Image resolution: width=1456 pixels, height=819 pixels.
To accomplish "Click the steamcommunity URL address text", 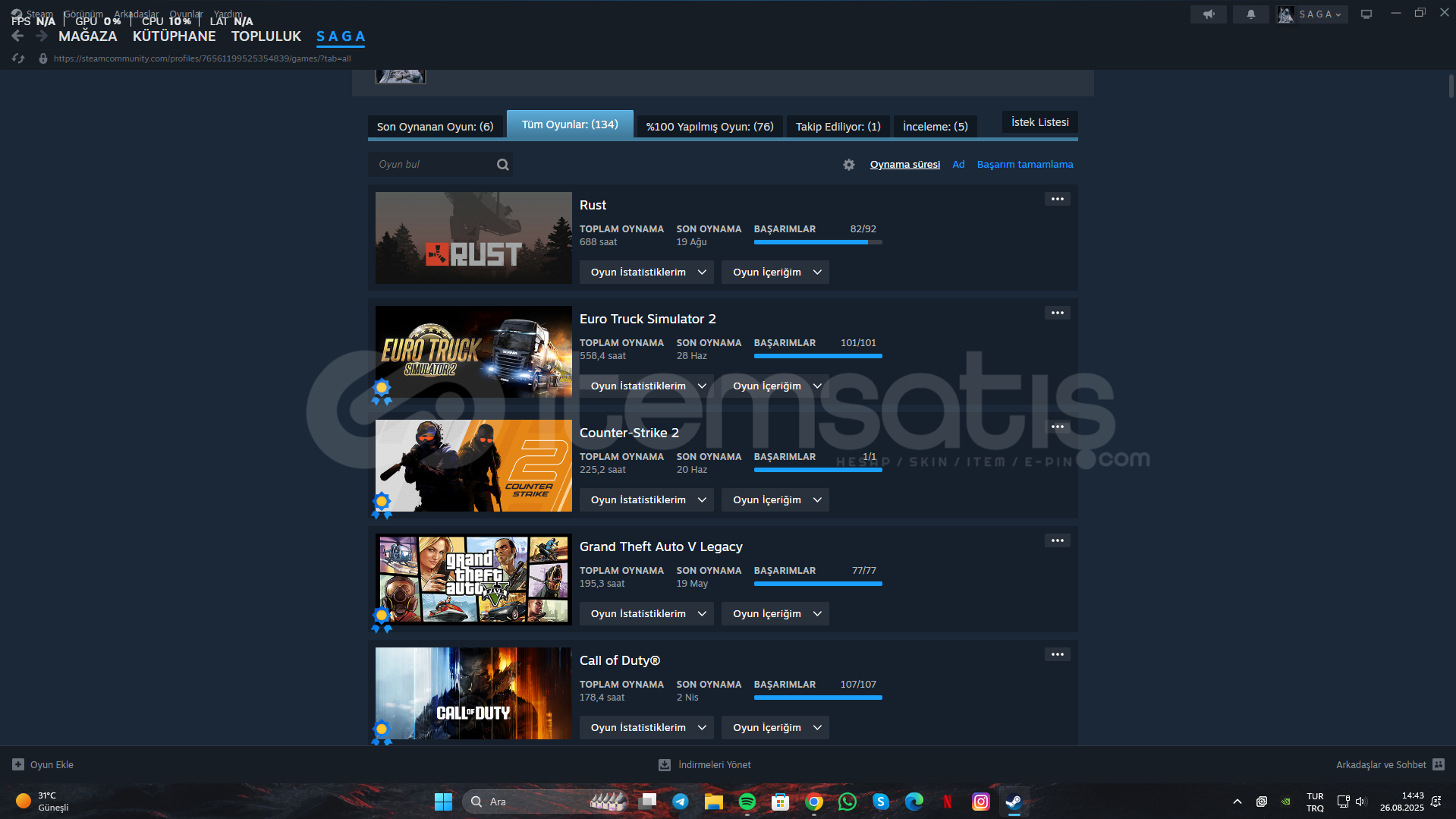I will click(203, 58).
